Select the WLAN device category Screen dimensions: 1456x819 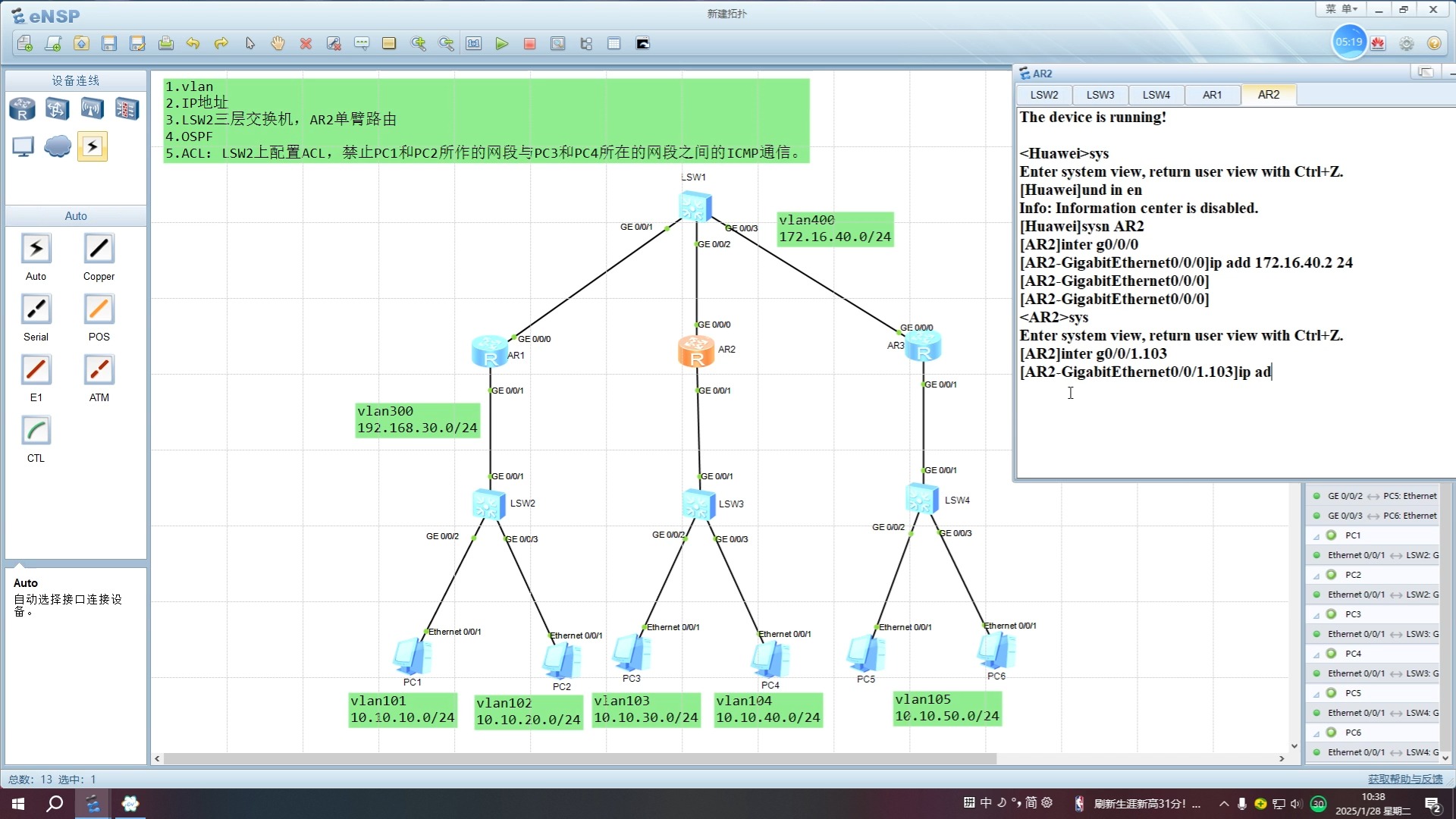[92, 109]
